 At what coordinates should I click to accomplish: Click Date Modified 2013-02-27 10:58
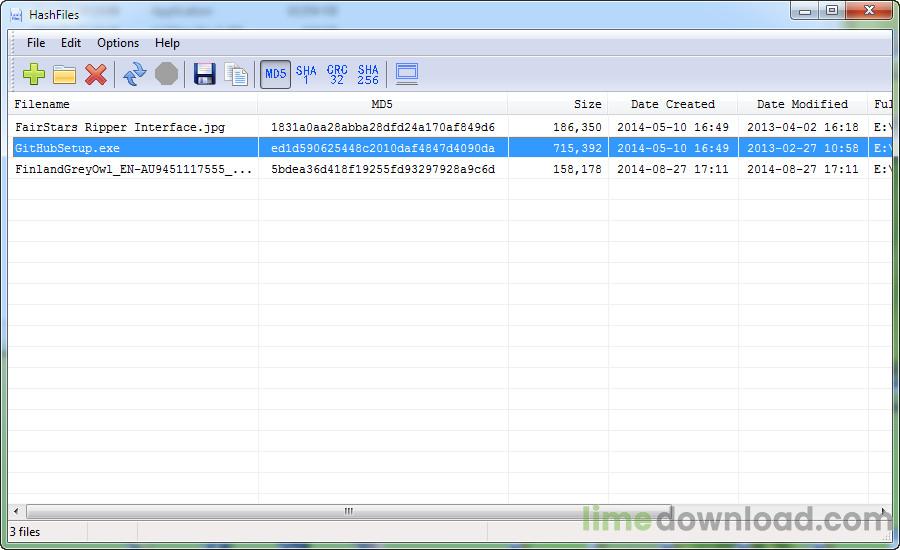pos(802,148)
